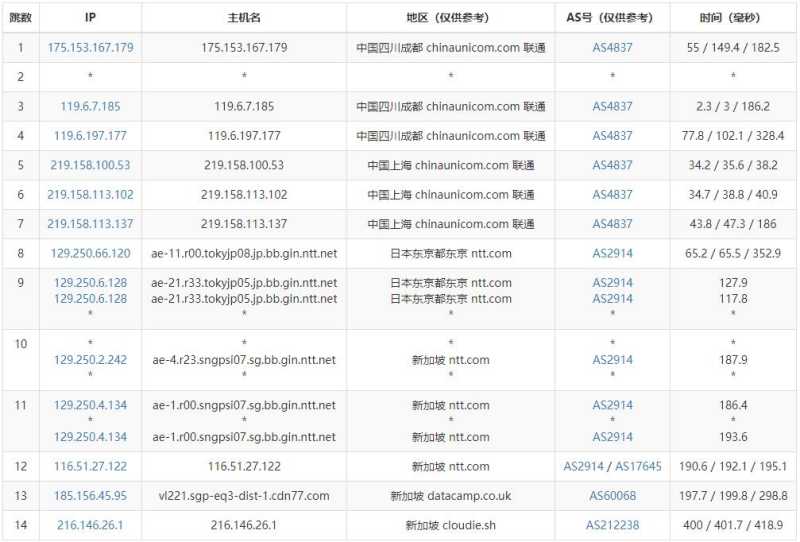Viewport: 800px width, 542px height.
Task: Select hostname vl221.sgp-eq3-dist-1.cdn77.com
Action: point(244,496)
